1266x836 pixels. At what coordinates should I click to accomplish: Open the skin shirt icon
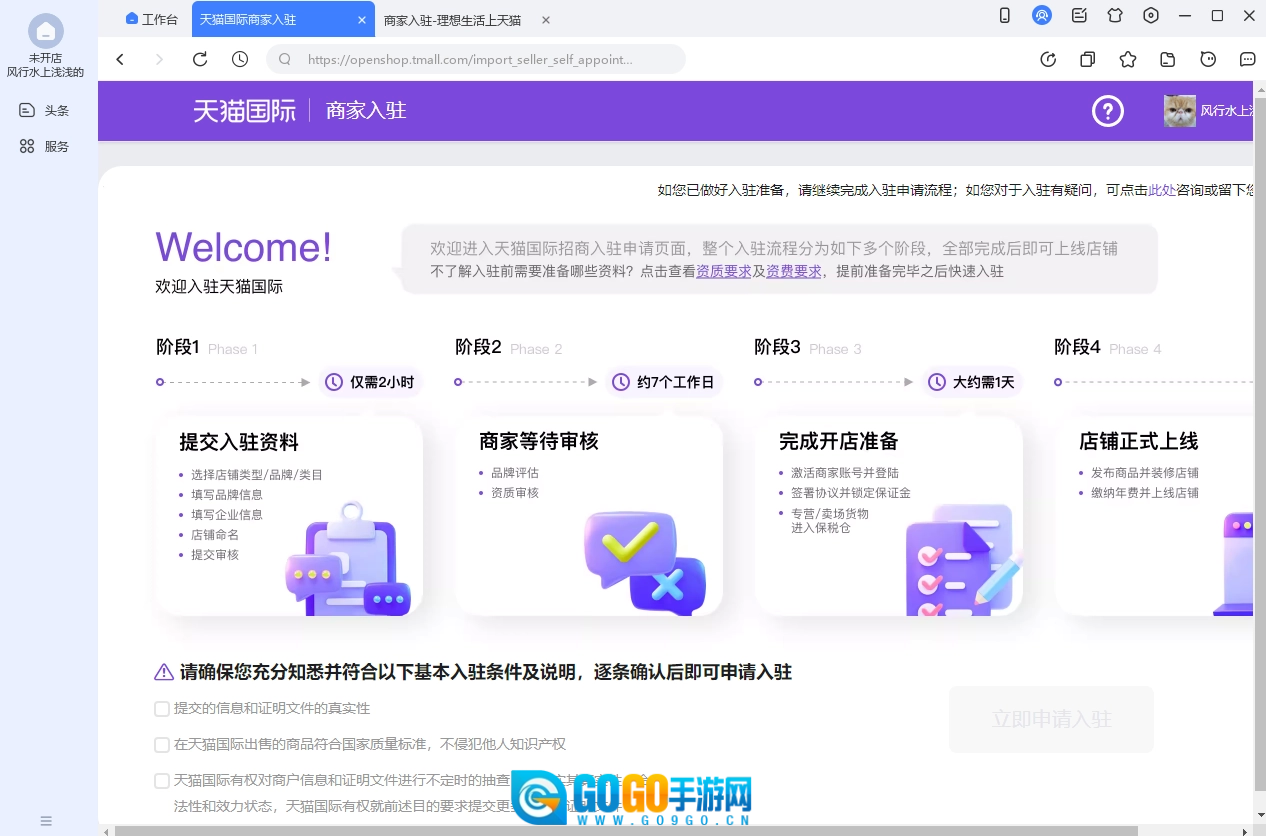[x=1115, y=16]
